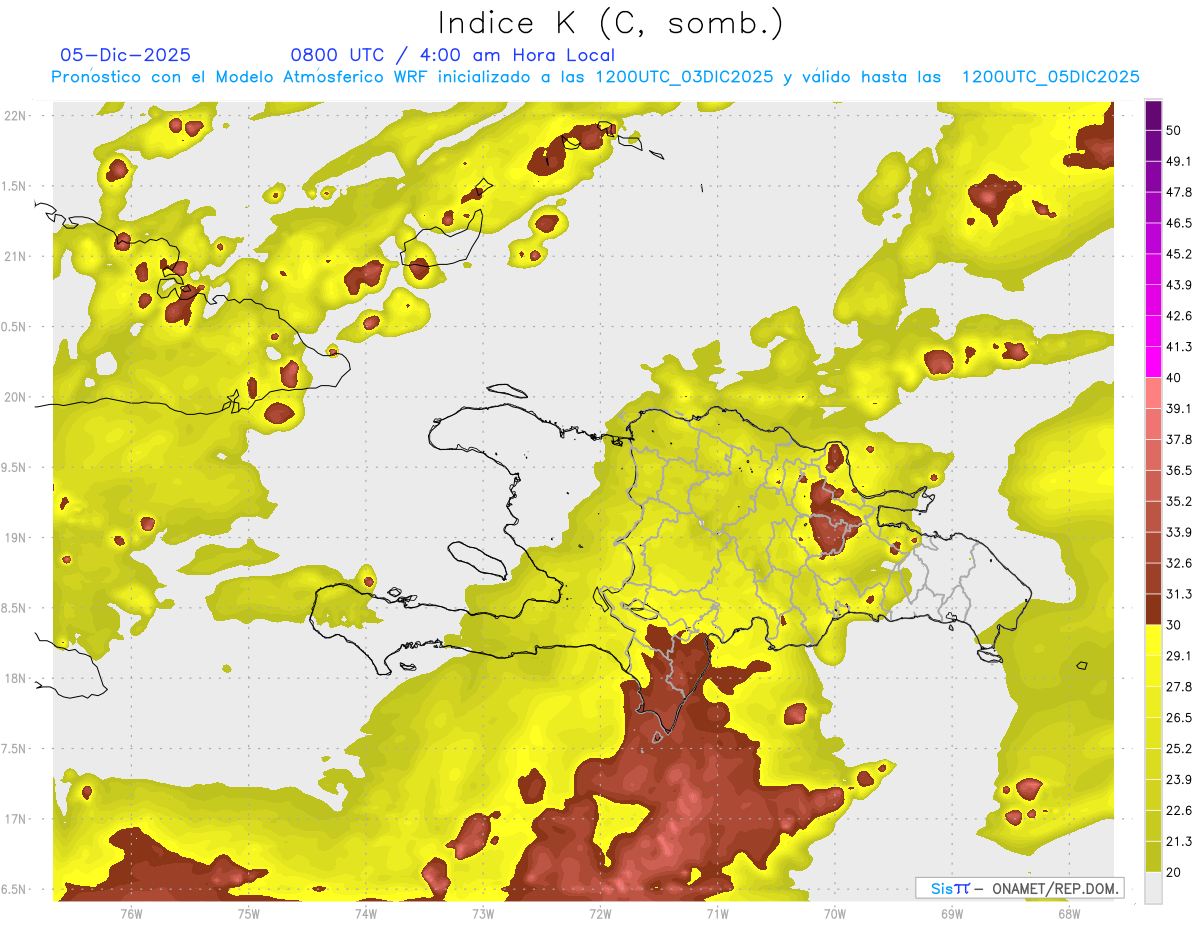Click the olive colorbar segment between 20 and 21.3
1200x927 pixels.
[1153, 856]
